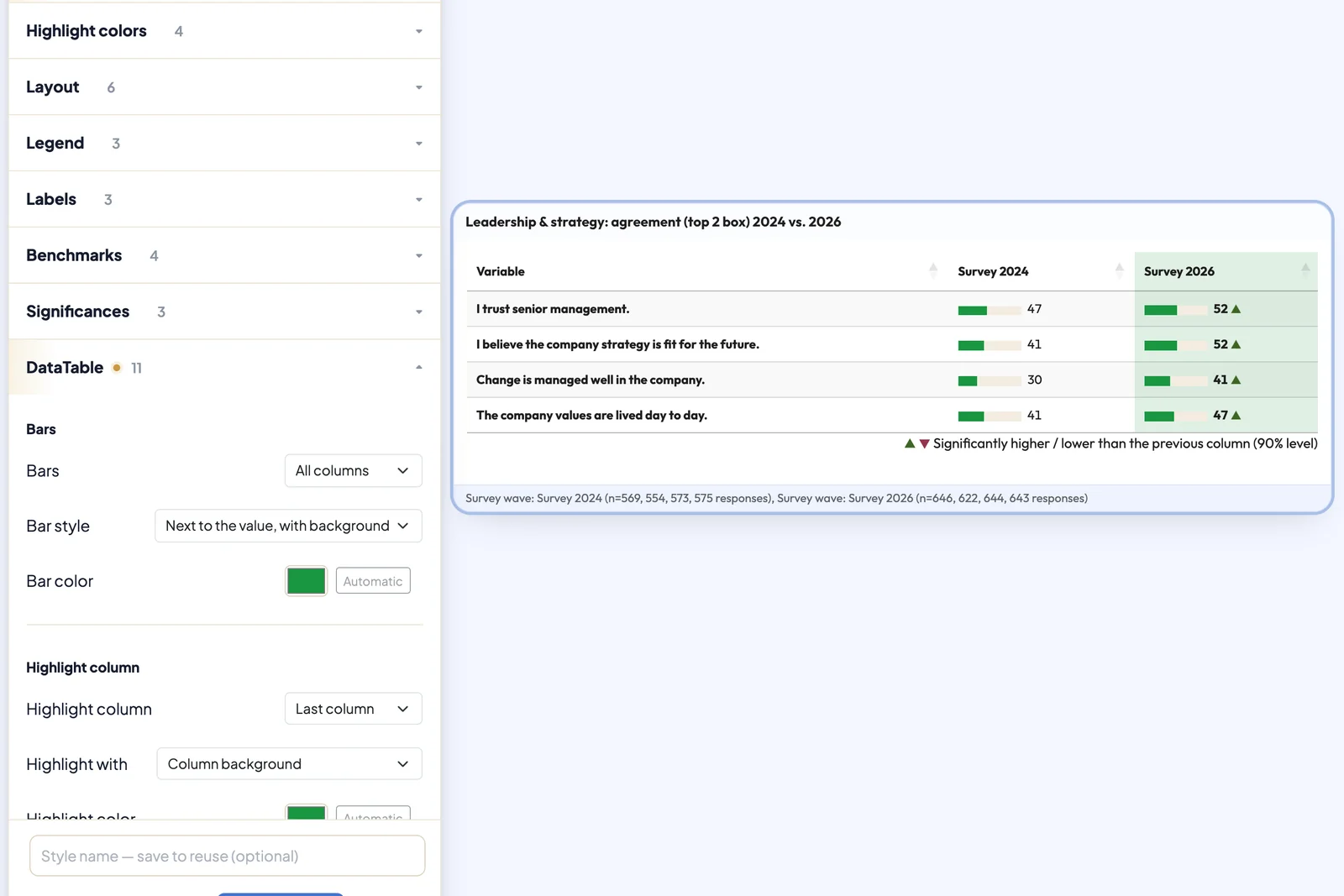Click the significance arrow next to 47 in Survey 2026
Viewport: 1344px width, 896px height.
pos(1236,415)
